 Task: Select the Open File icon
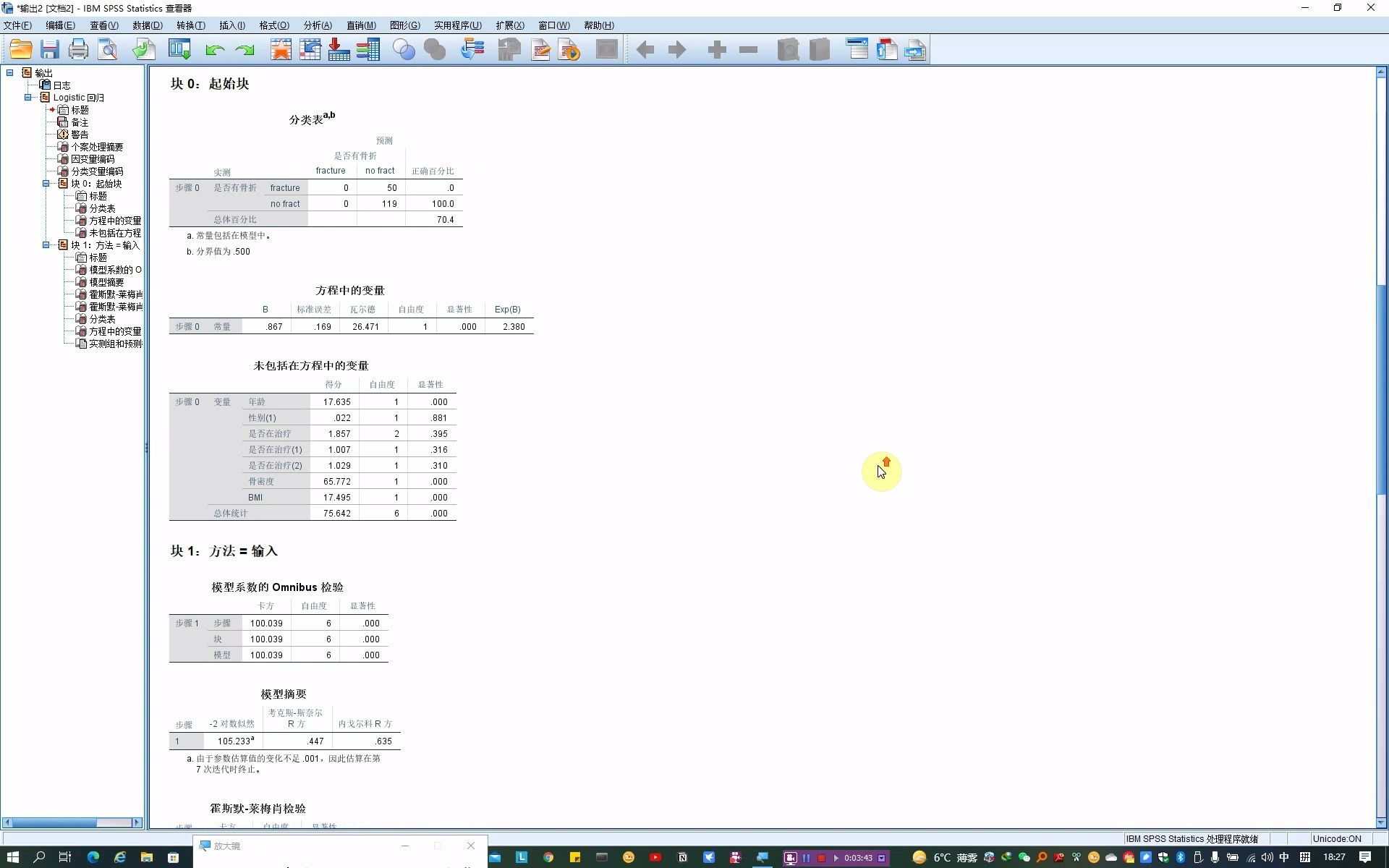[x=20, y=50]
